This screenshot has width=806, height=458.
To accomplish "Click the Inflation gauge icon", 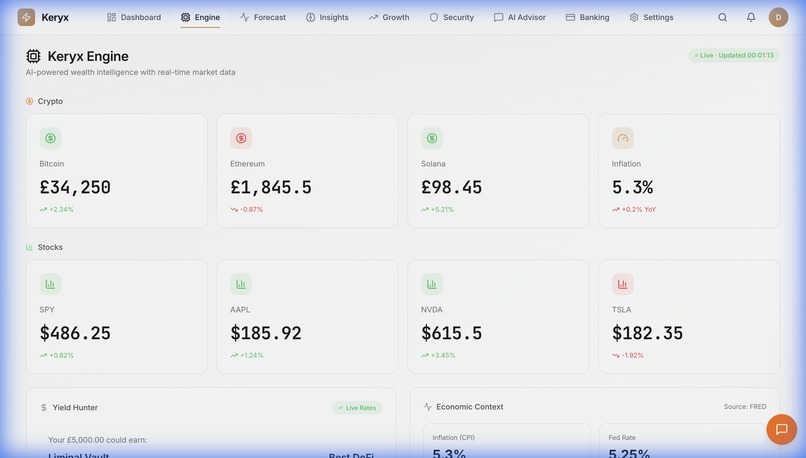I will (x=622, y=138).
